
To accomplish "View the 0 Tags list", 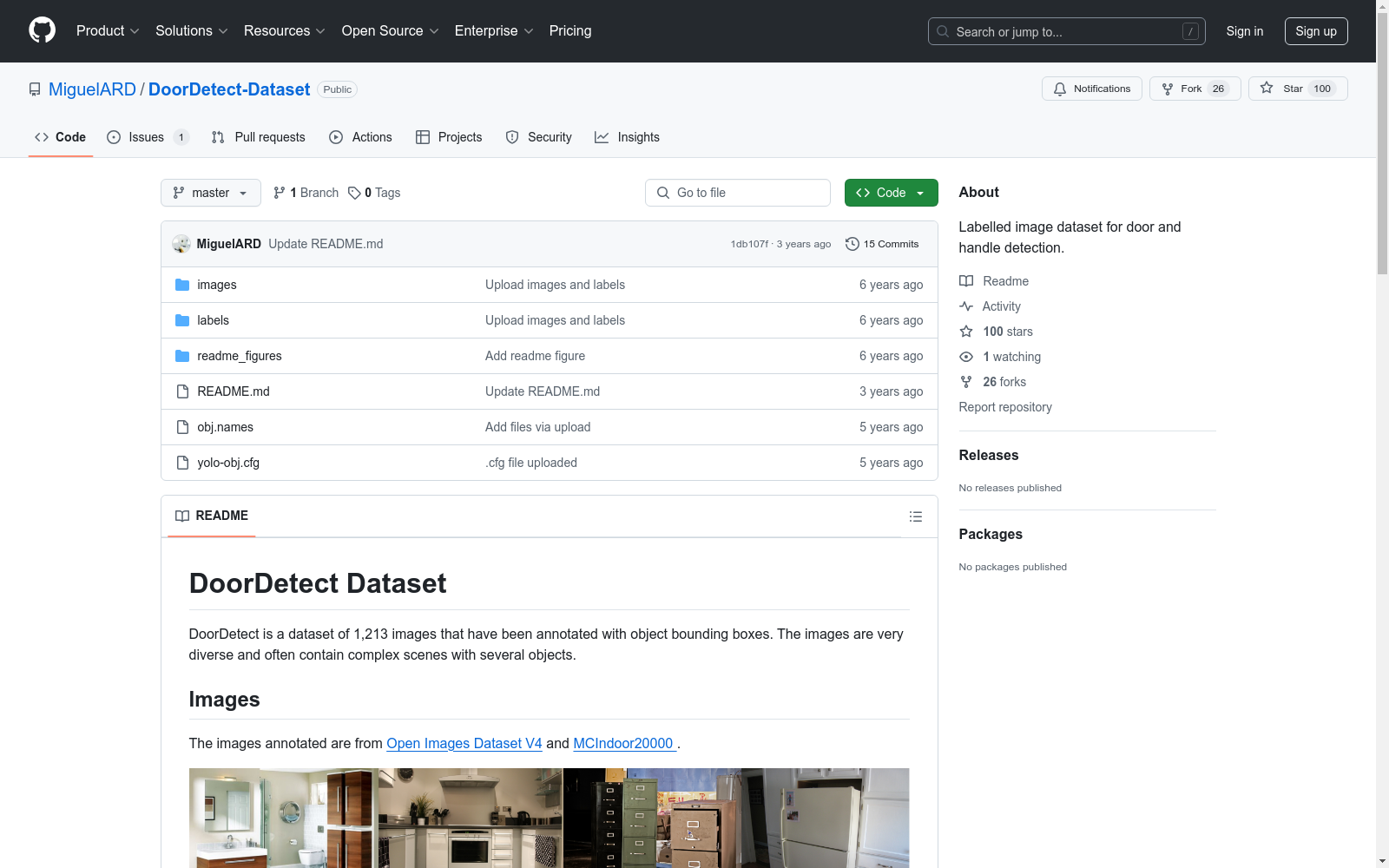I will click(x=374, y=193).
